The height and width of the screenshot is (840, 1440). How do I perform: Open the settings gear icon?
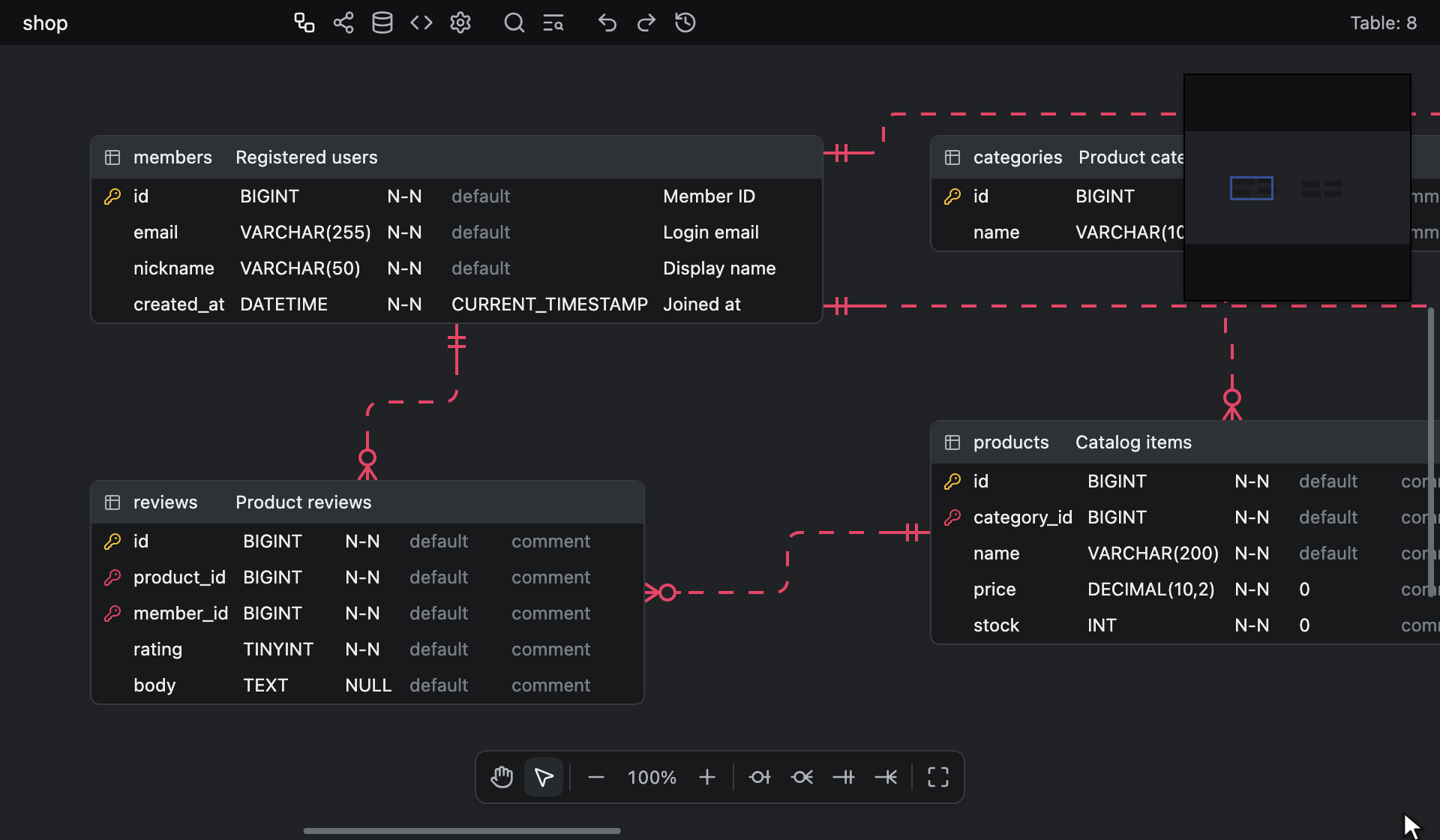point(460,22)
